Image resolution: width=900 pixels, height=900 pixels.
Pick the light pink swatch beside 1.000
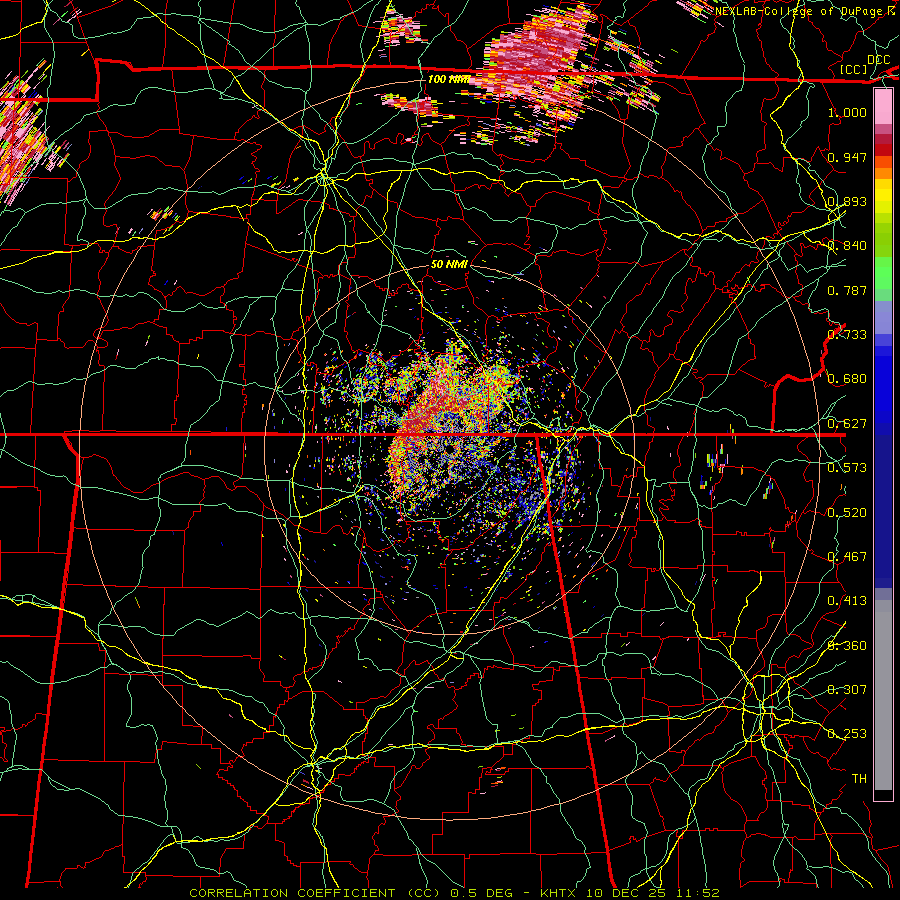883,107
